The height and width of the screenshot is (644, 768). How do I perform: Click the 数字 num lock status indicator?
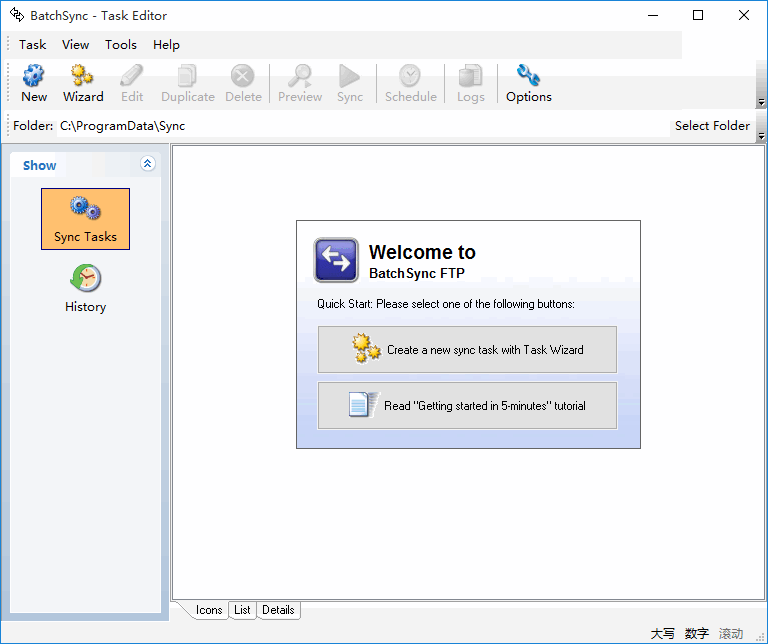(696, 633)
